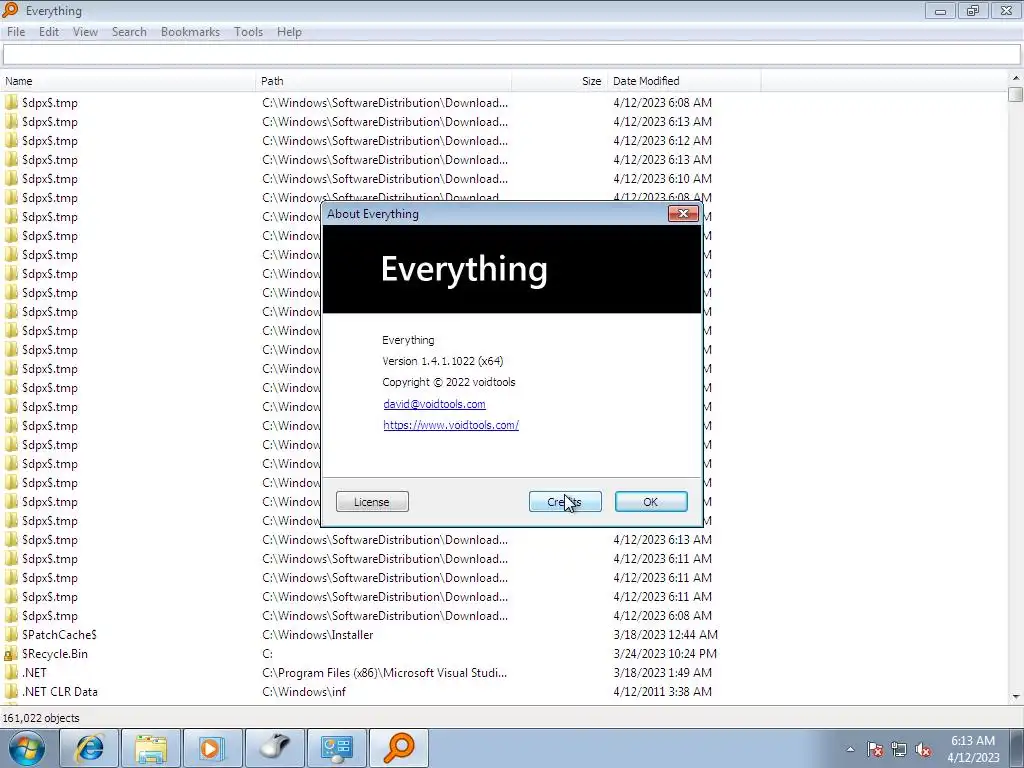Launch Internet Explorer from taskbar

[89, 748]
